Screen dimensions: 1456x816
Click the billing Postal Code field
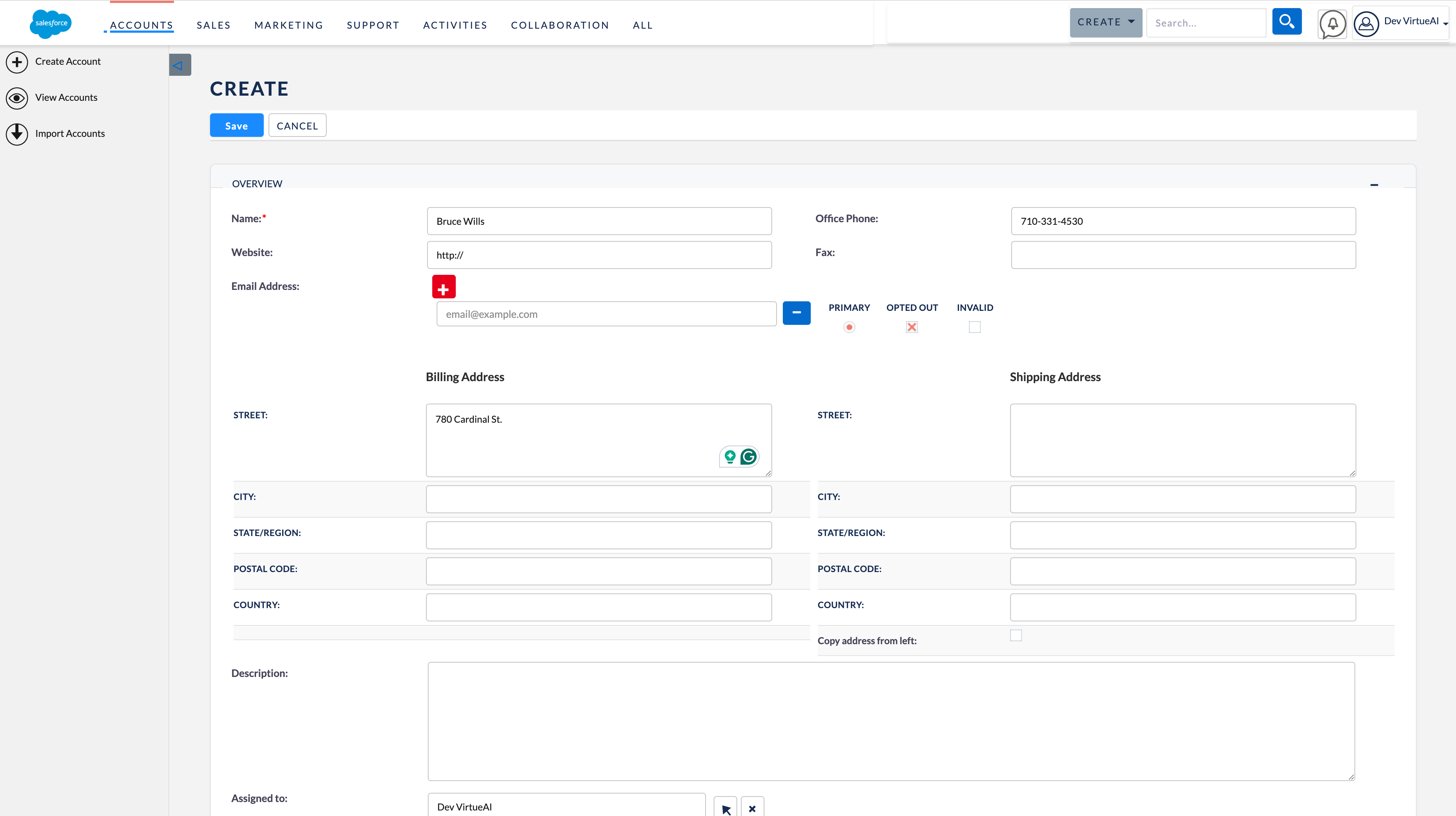(599, 571)
